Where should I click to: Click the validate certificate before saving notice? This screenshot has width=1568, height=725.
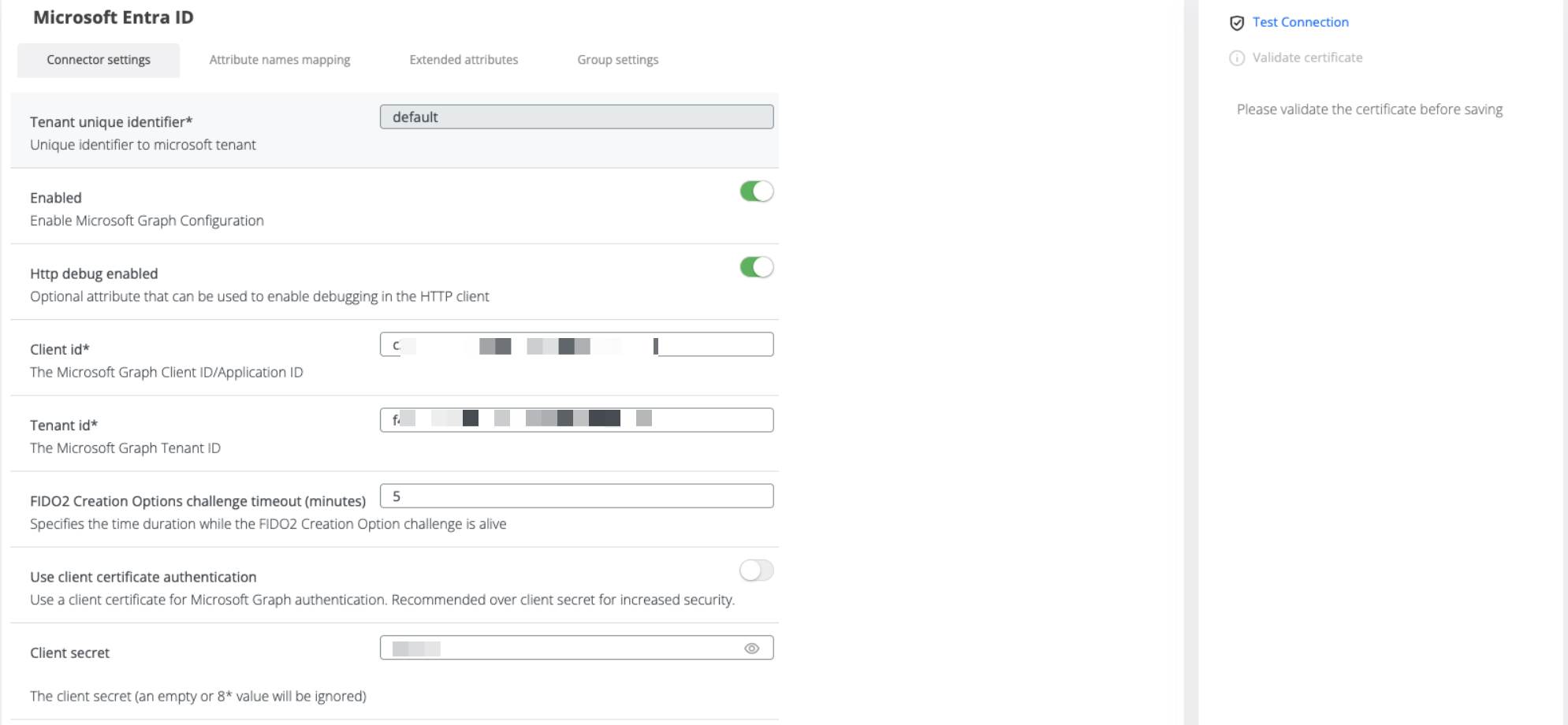(x=1370, y=110)
